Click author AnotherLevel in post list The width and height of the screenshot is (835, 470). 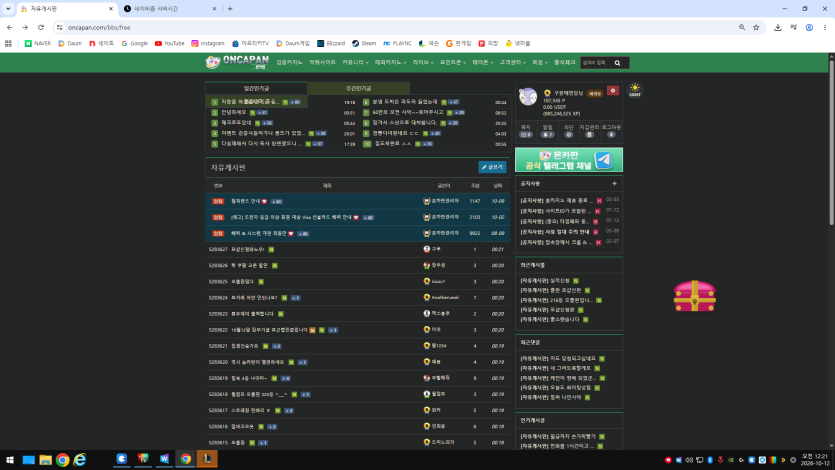[445, 298]
